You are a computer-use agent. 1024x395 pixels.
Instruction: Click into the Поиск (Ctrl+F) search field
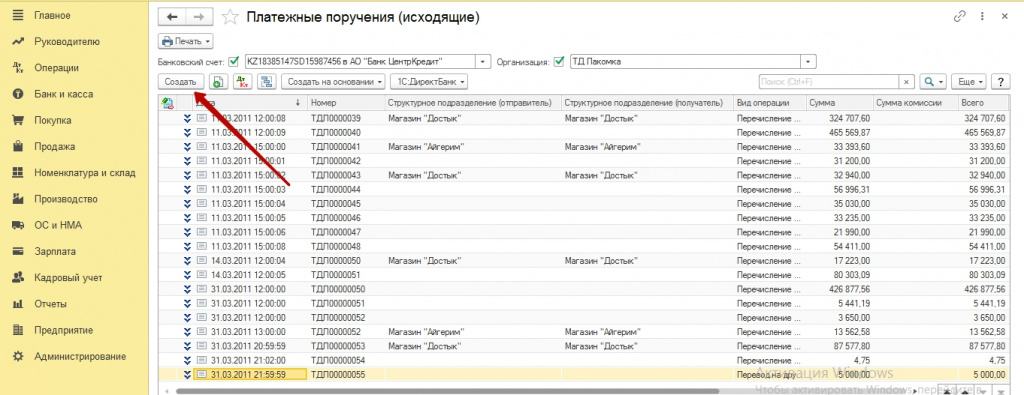point(829,82)
